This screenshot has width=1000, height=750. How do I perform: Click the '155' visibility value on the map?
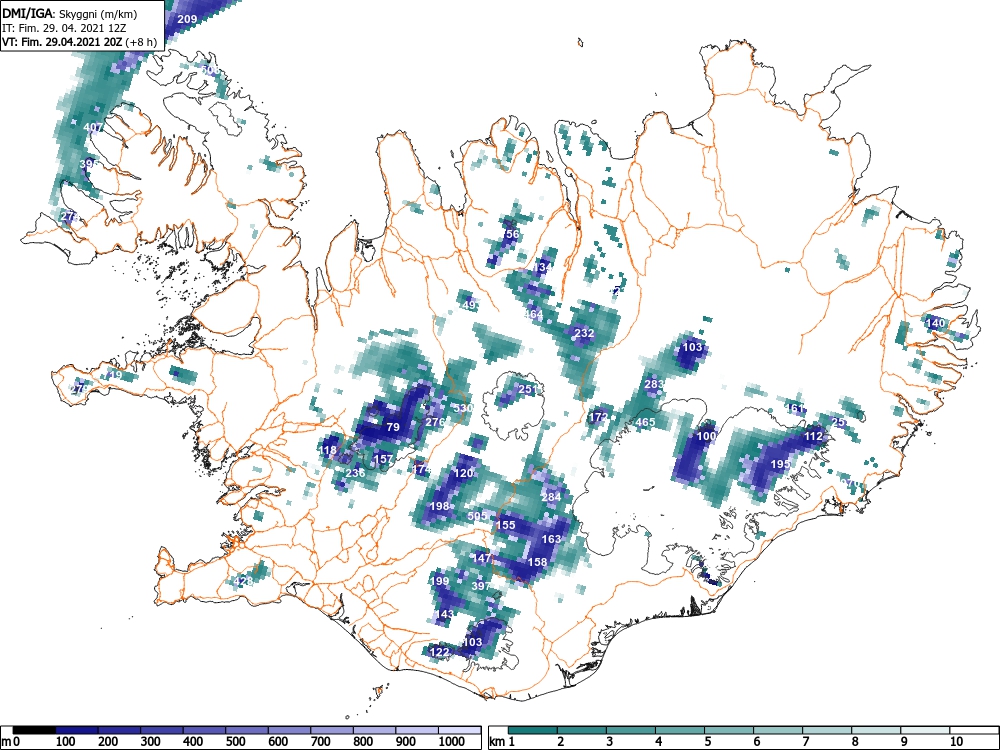pyautogui.click(x=506, y=525)
